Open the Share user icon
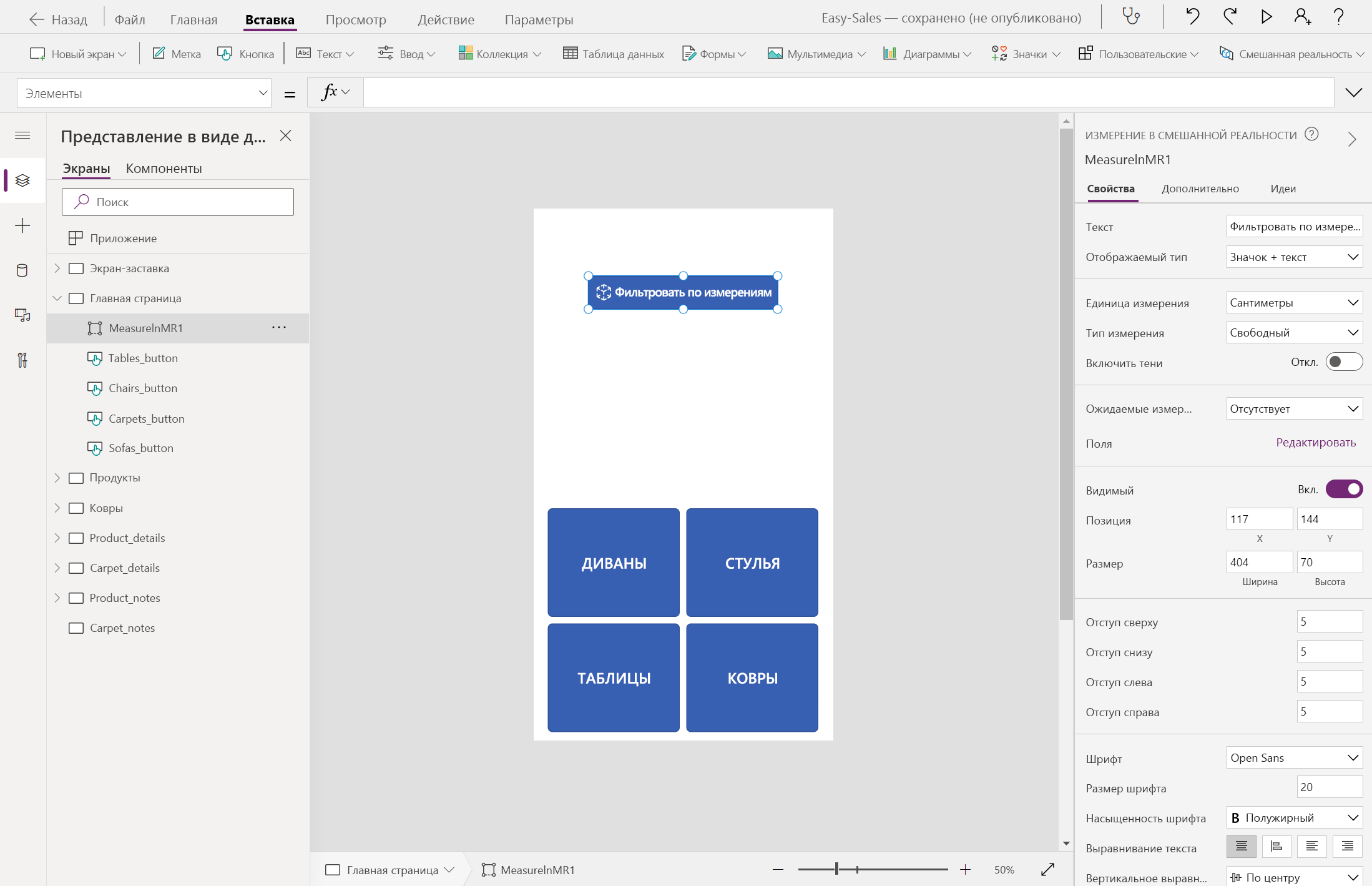 pos(1302,17)
